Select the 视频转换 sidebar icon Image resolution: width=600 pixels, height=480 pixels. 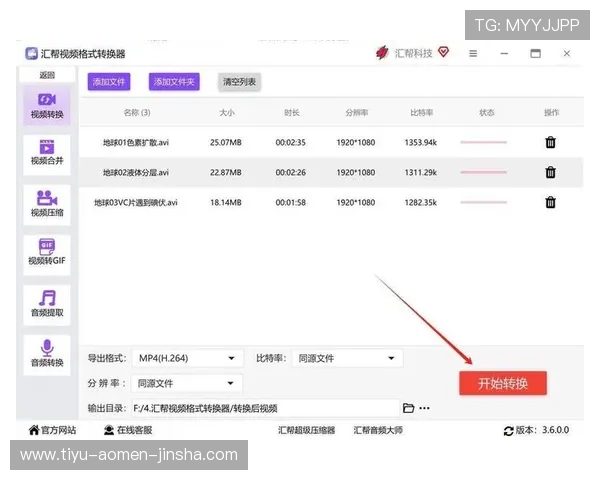pos(46,105)
